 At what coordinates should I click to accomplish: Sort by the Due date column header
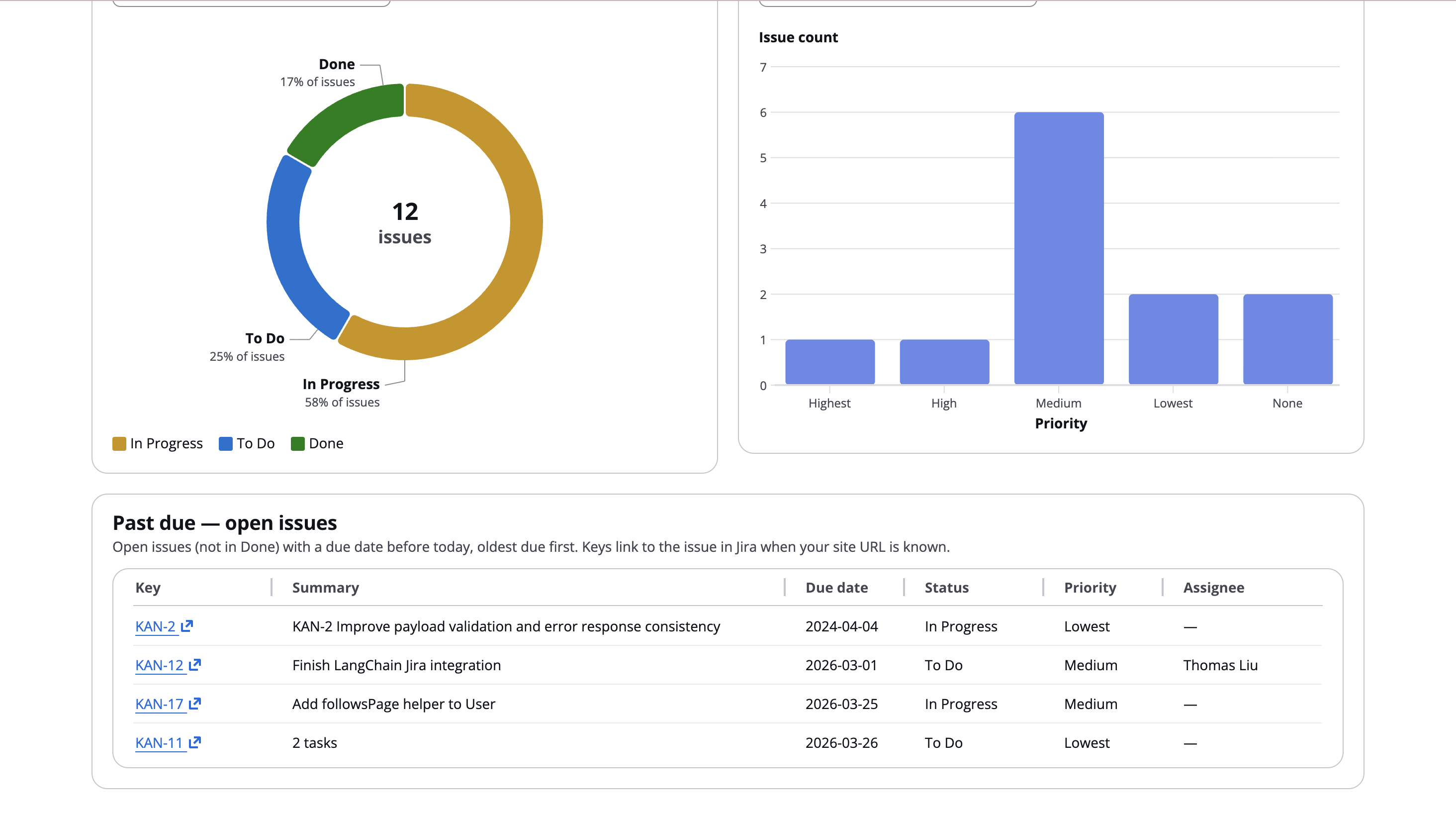coord(836,588)
